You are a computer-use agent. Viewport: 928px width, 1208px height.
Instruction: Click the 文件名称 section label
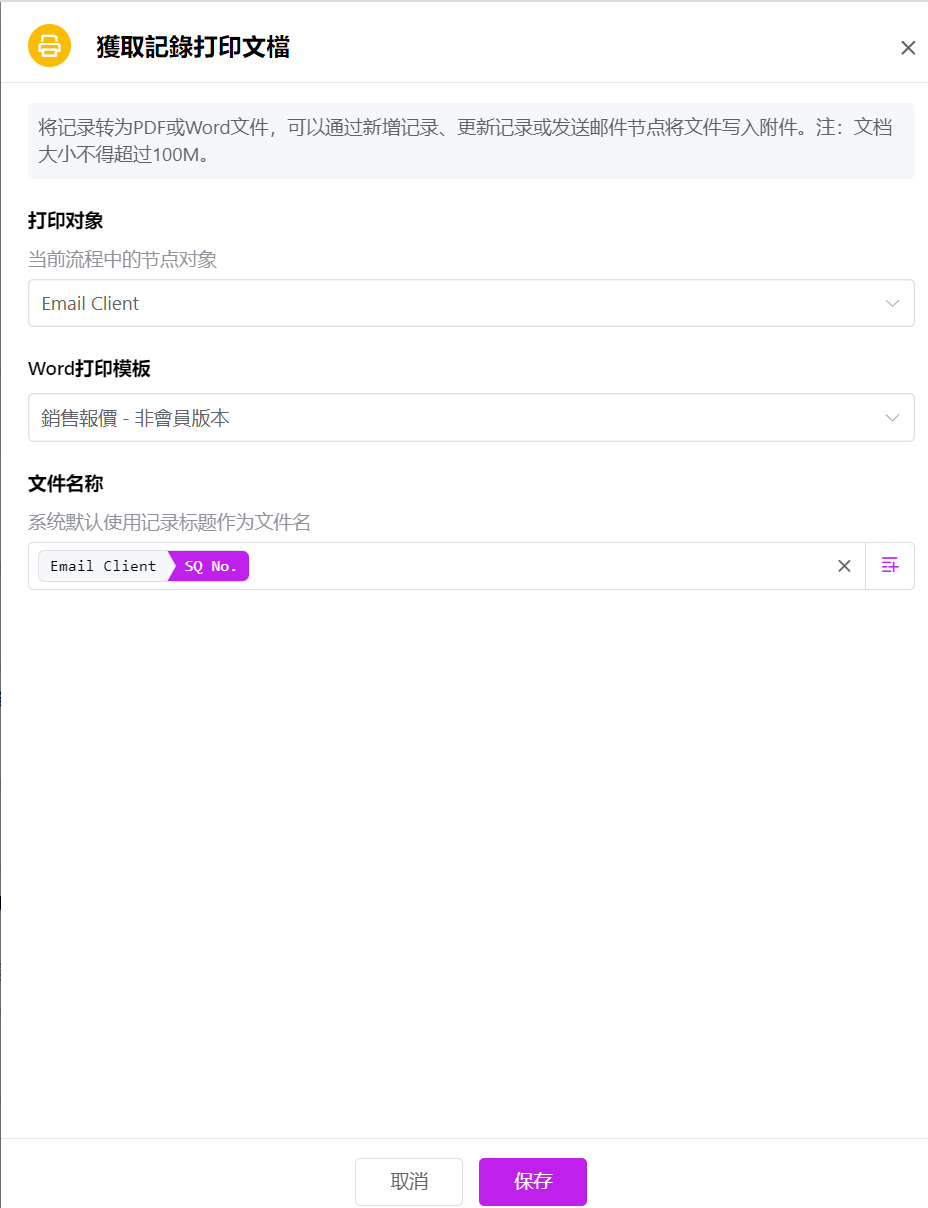pyautogui.click(x=66, y=484)
